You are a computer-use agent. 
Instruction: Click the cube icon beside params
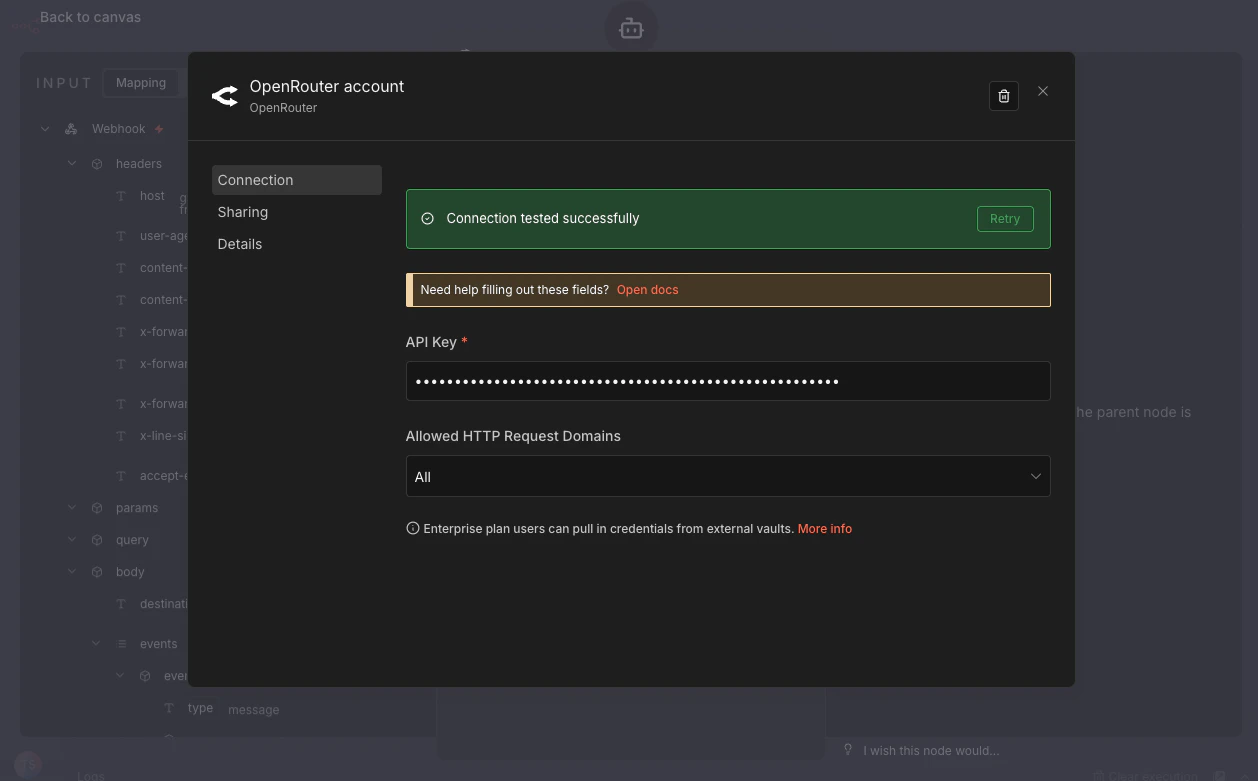pyautogui.click(x=97, y=508)
